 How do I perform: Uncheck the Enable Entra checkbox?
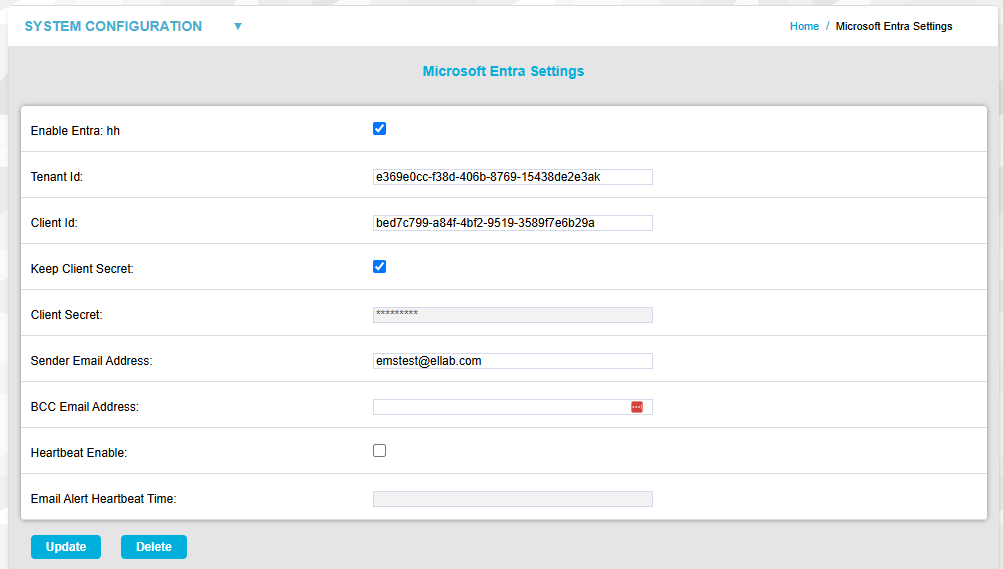point(379,129)
